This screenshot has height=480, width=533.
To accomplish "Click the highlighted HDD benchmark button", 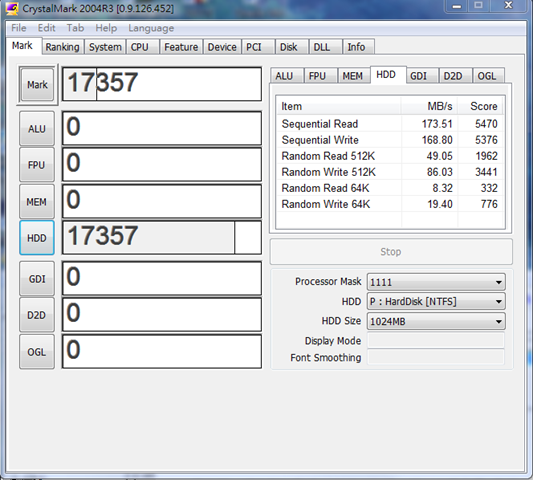I will (x=37, y=238).
